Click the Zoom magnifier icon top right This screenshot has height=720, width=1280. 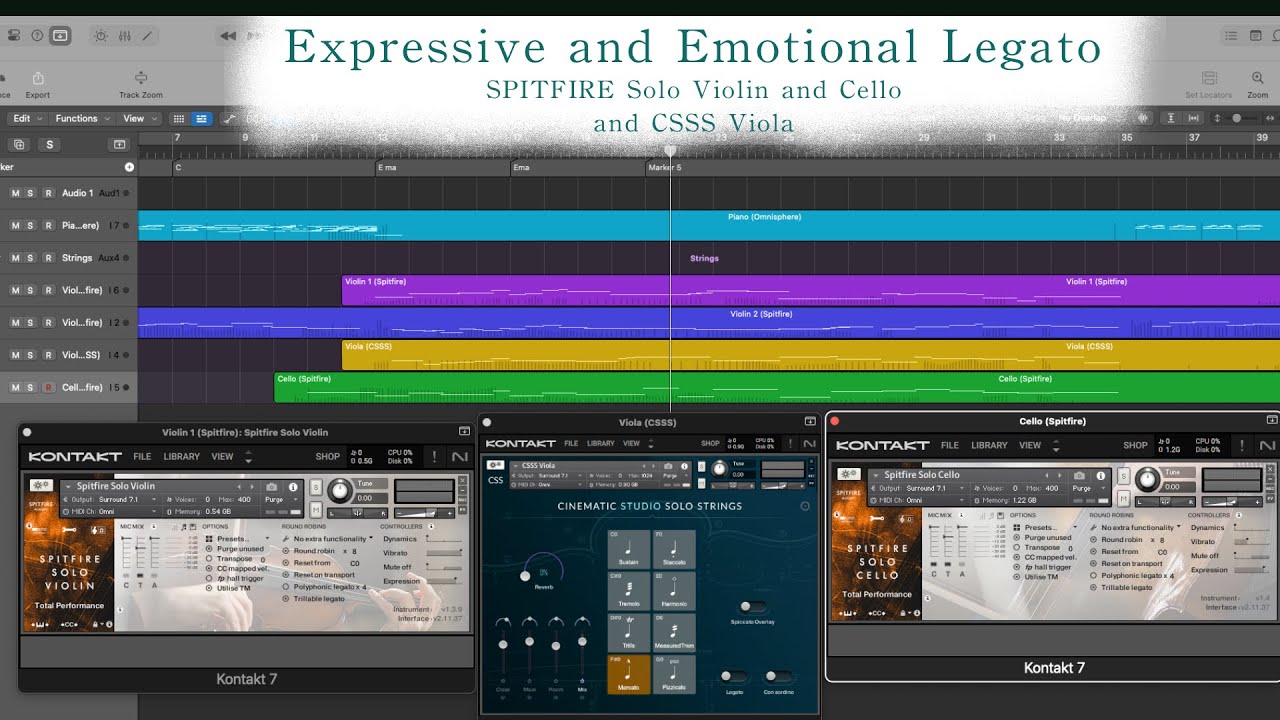(1258, 78)
